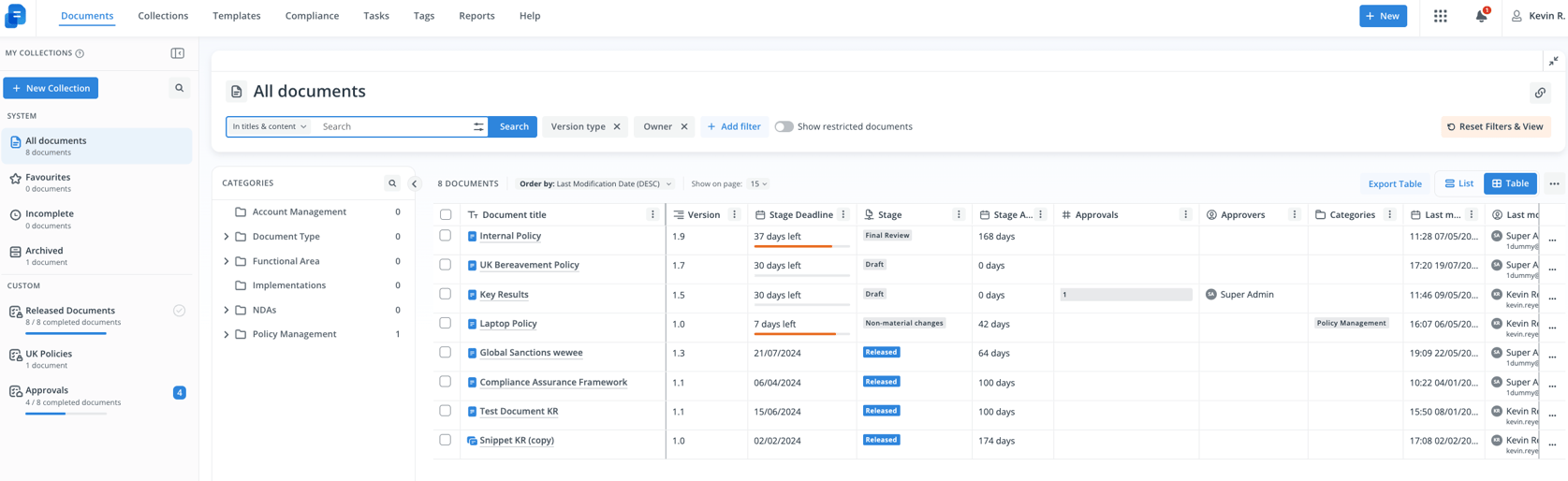Screen dimensions: 1568x481
Task: Open the Collections menu
Action: [x=163, y=16]
